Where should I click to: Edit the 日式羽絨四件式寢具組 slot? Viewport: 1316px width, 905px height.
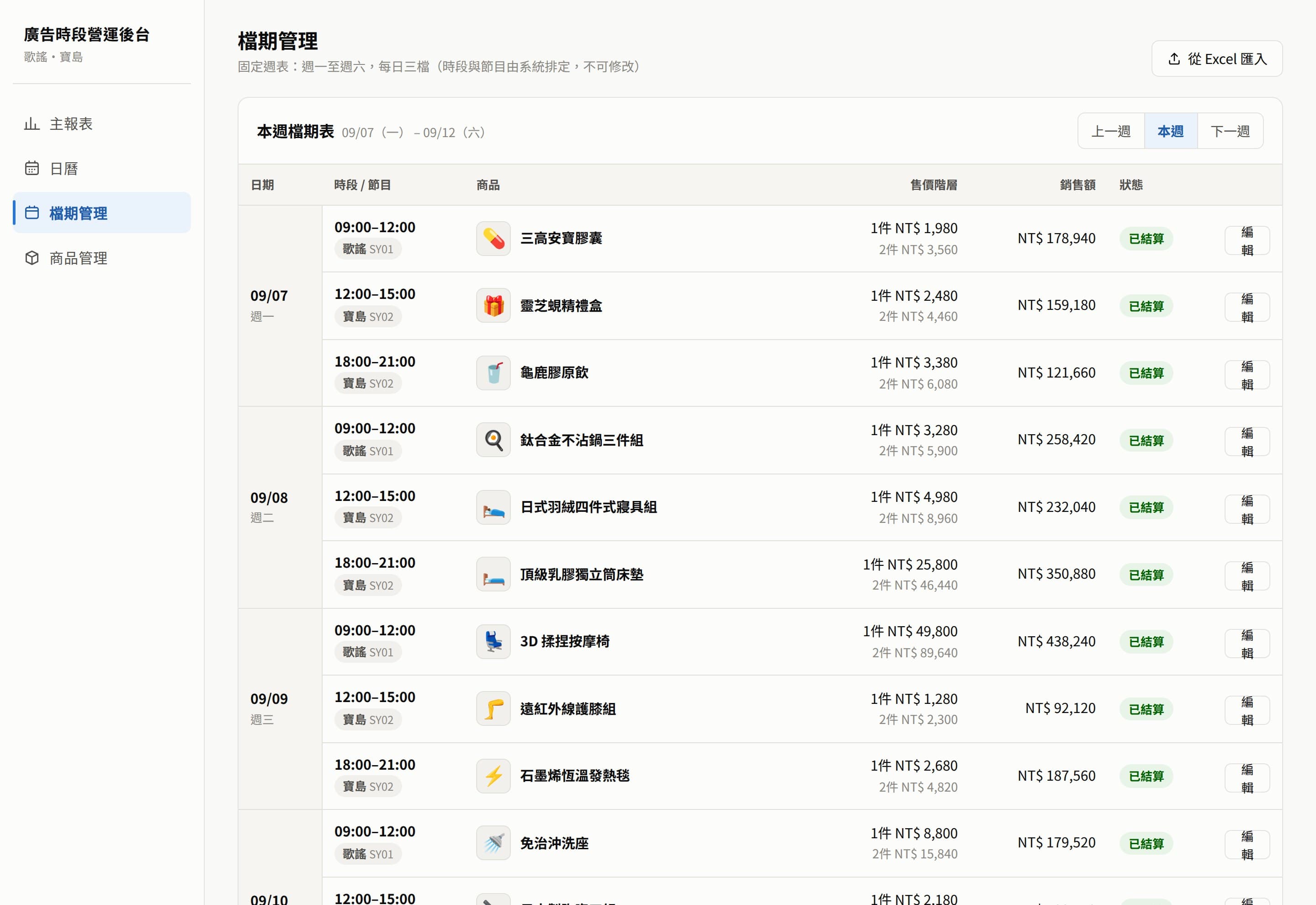(x=1247, y=509)
